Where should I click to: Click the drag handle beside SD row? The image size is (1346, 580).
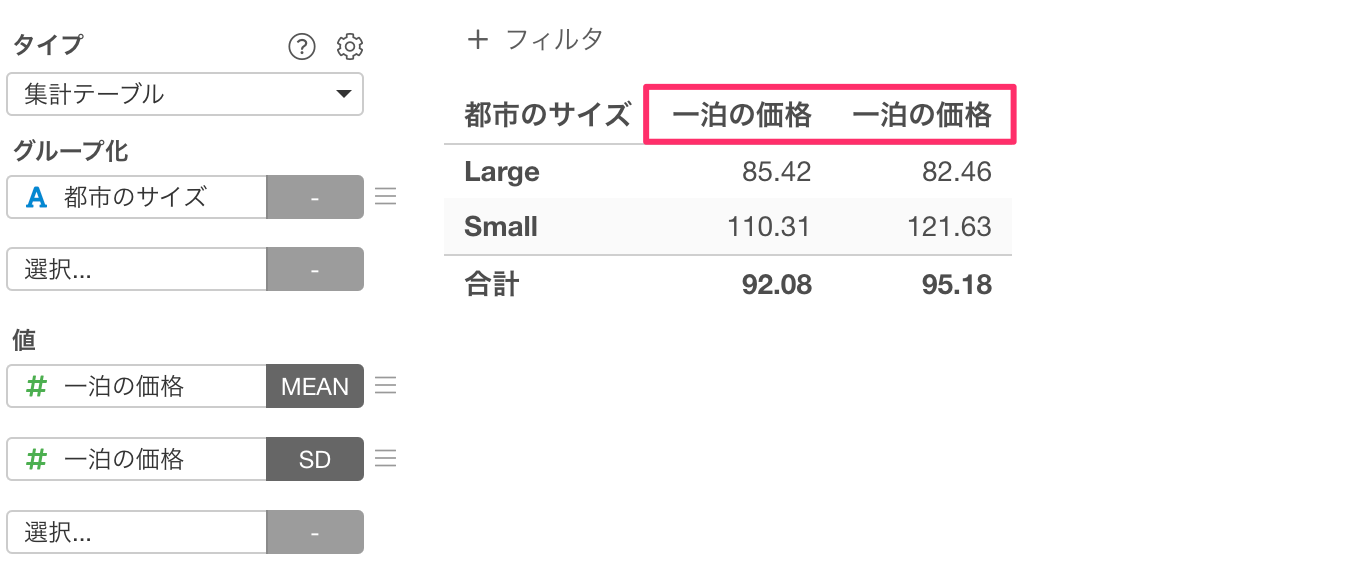385,459
